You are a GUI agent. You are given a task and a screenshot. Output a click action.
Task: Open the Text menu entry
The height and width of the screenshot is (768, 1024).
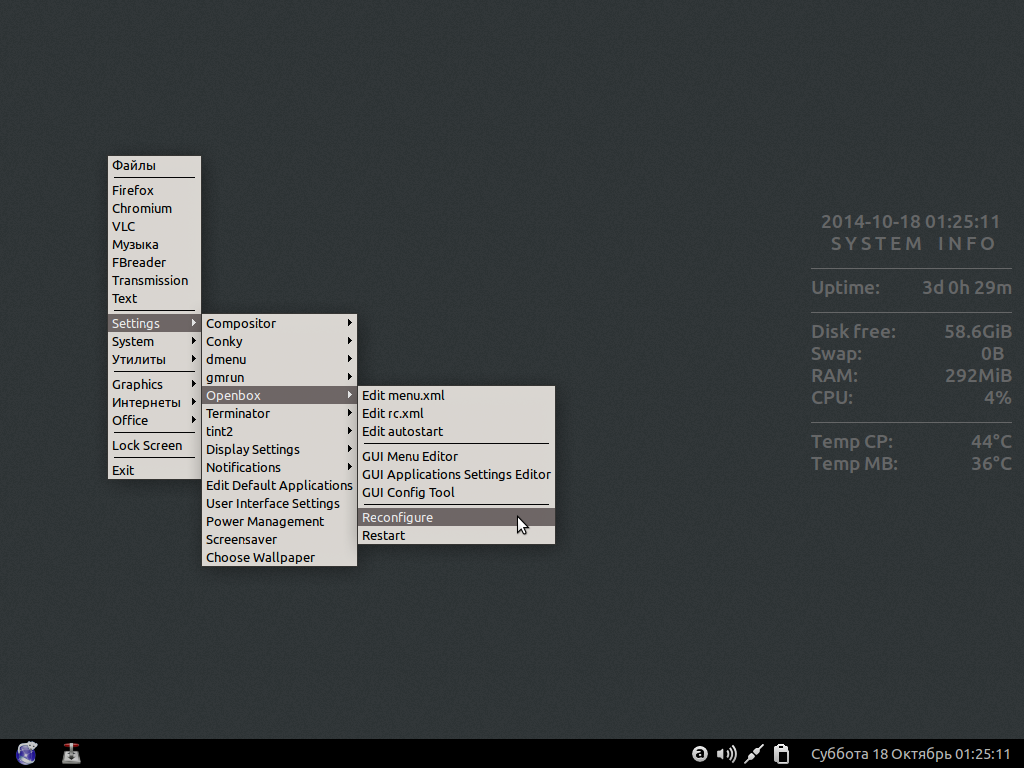pyautogui.click(x=154, y=298)
